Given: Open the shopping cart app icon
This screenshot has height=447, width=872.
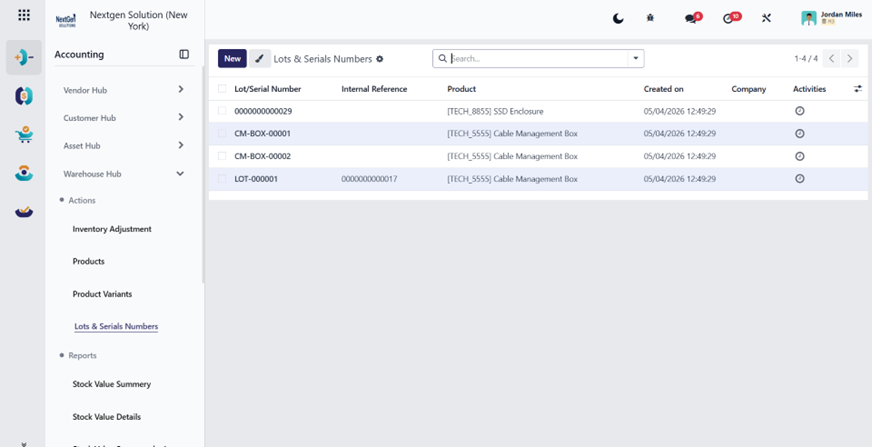Looking at the screenshot, I should (24, 135).
